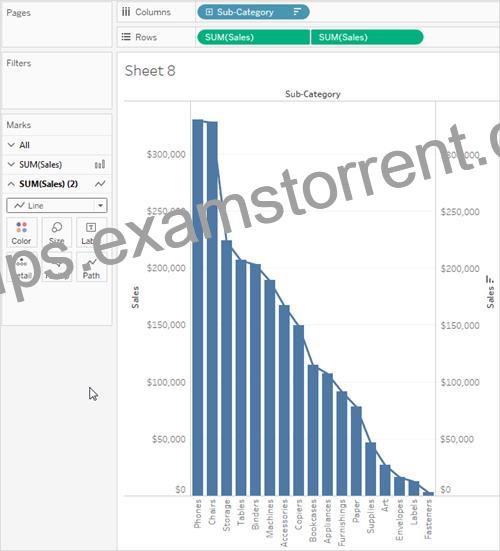The image size is (500, 551).
Task: Click the line icon beside SUM(Sales) (2)
Action: click(100, 184)
